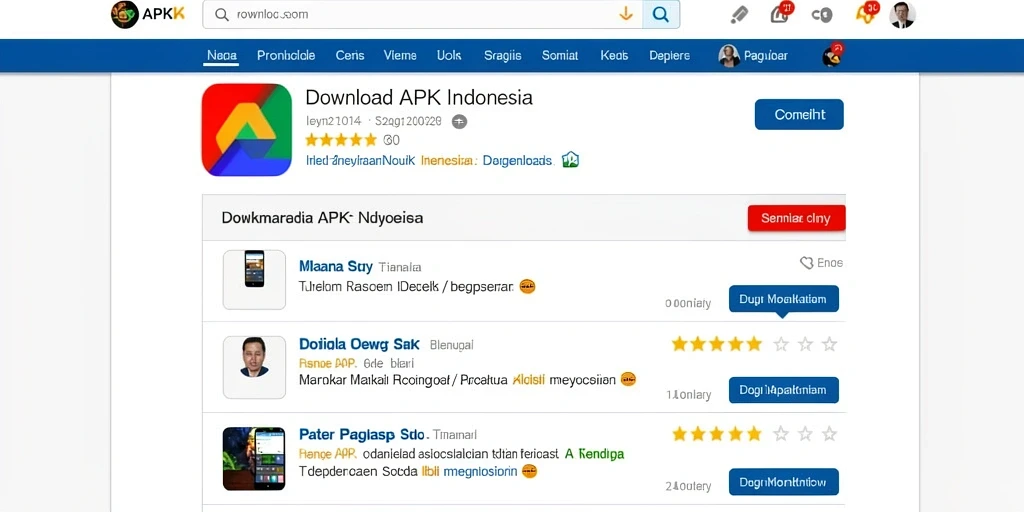Click the star rating for Doiigla Oewg Sak
Viewport: 1024px width, 512px height.
coord(754,344)
